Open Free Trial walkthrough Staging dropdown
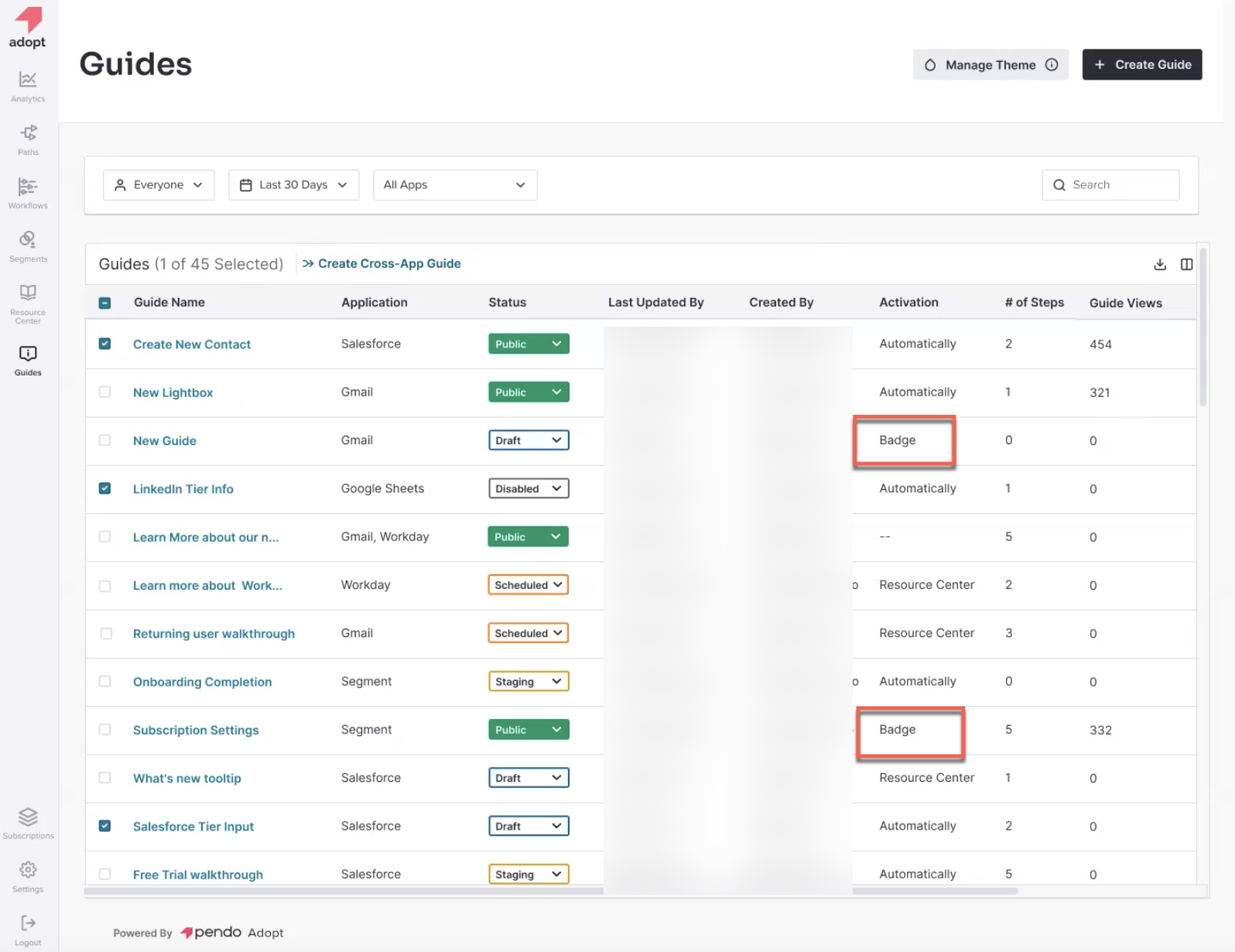 tap(529, 874)
